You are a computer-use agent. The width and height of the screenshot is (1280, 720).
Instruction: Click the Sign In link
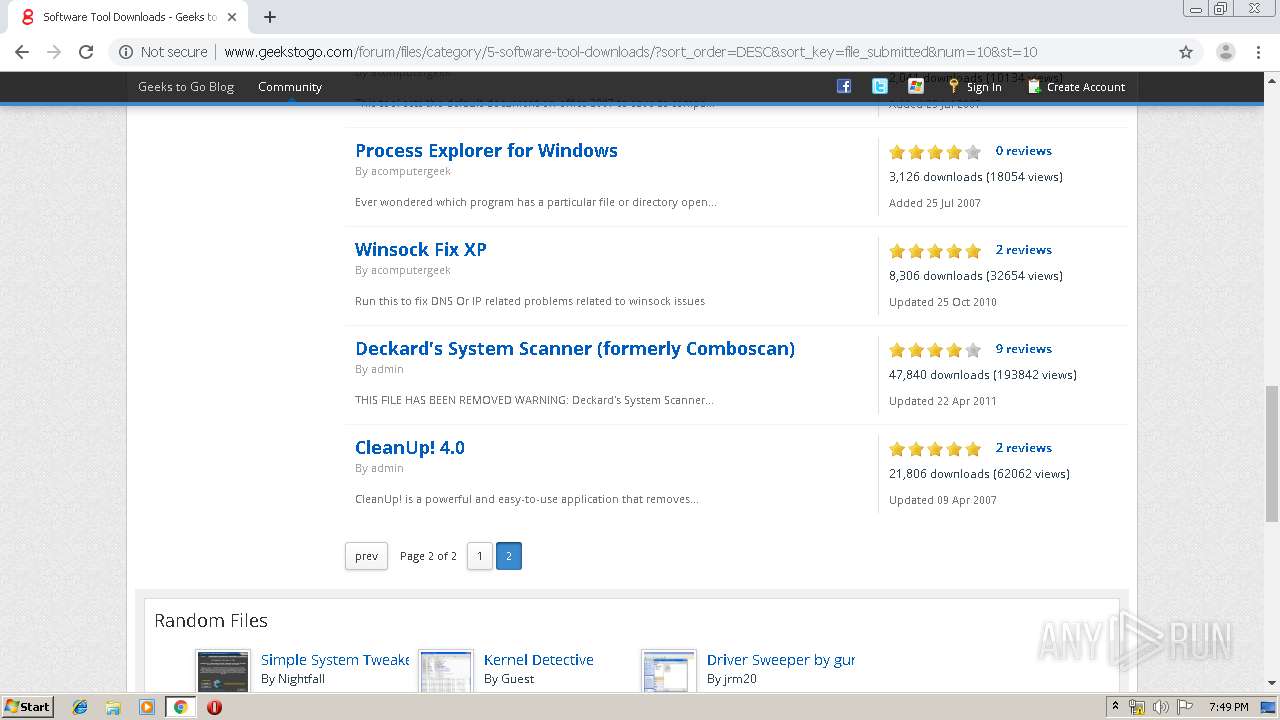point(984,87)
